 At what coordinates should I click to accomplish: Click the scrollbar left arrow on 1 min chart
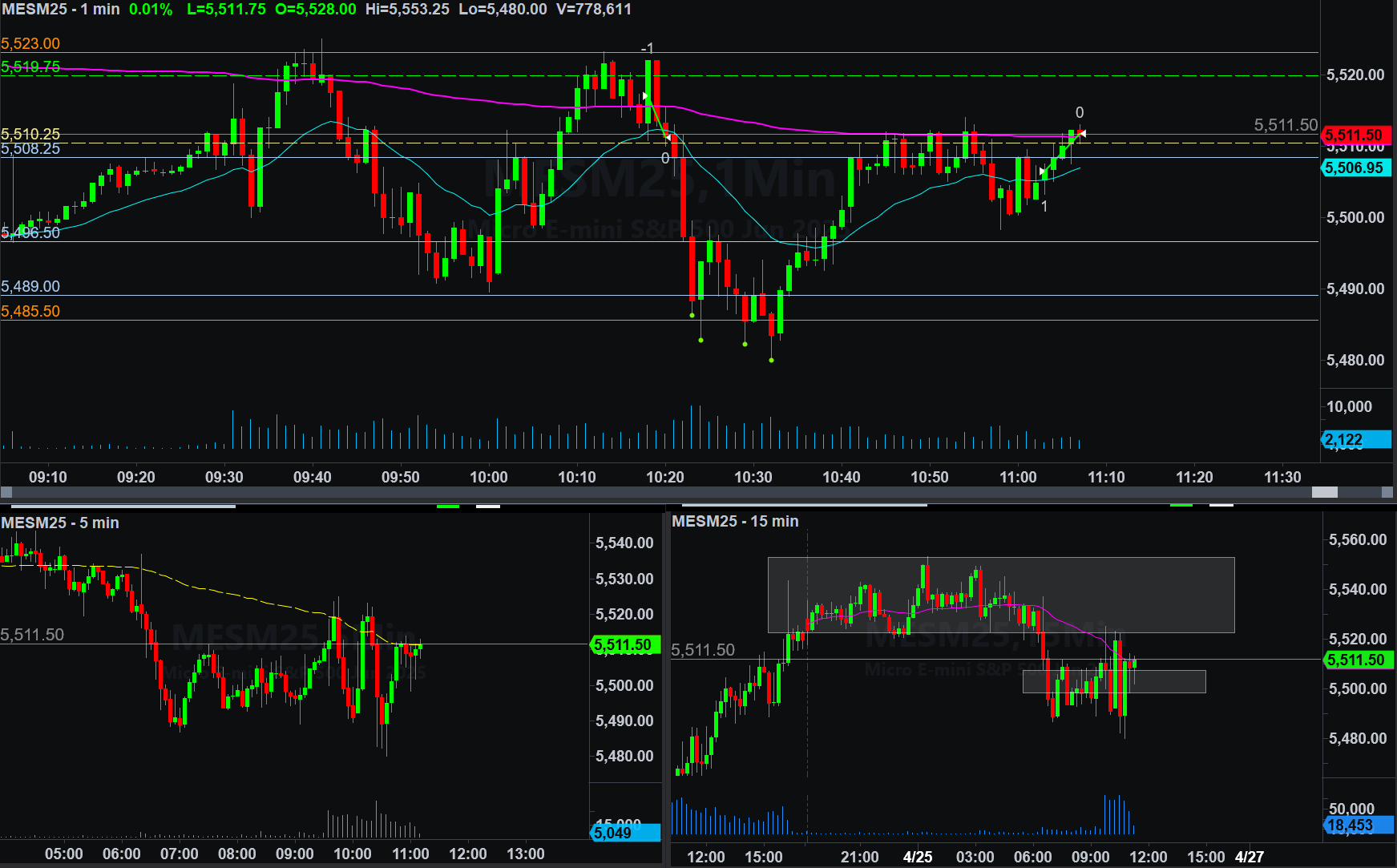pyautogui.click(x=6, y=492)
